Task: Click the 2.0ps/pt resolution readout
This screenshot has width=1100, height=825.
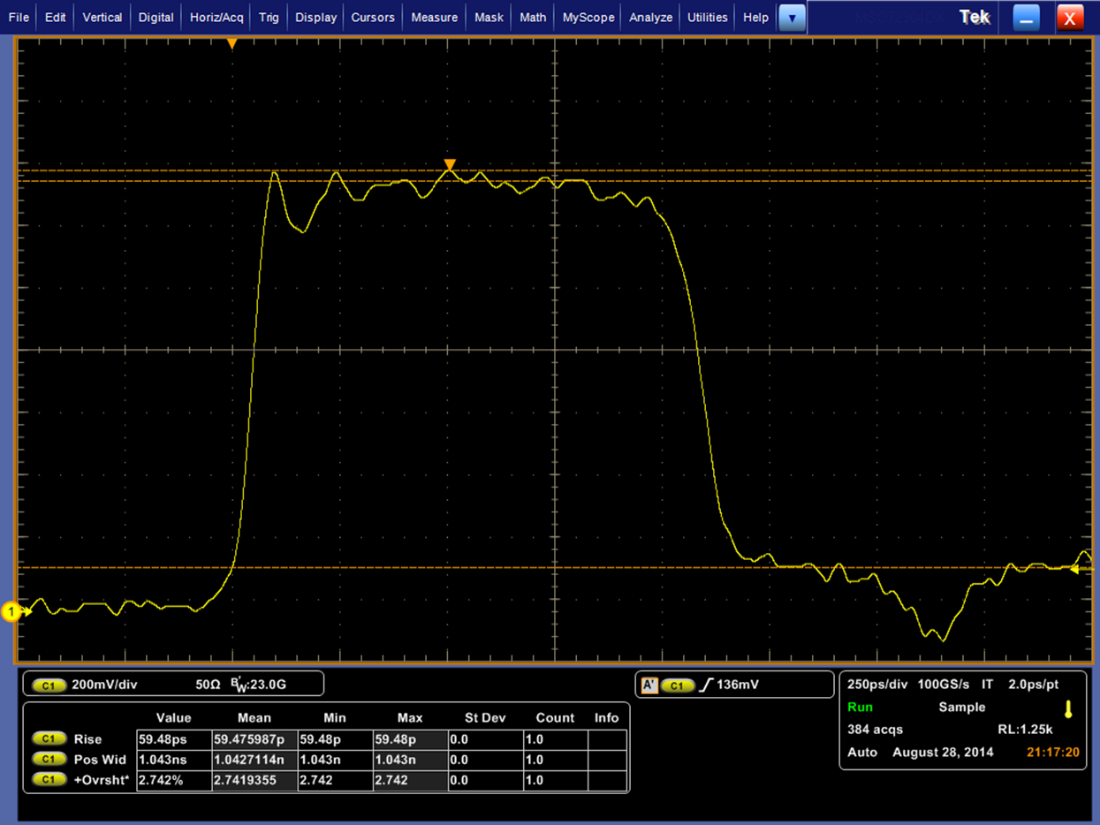Action: (x=1033, y=684)
